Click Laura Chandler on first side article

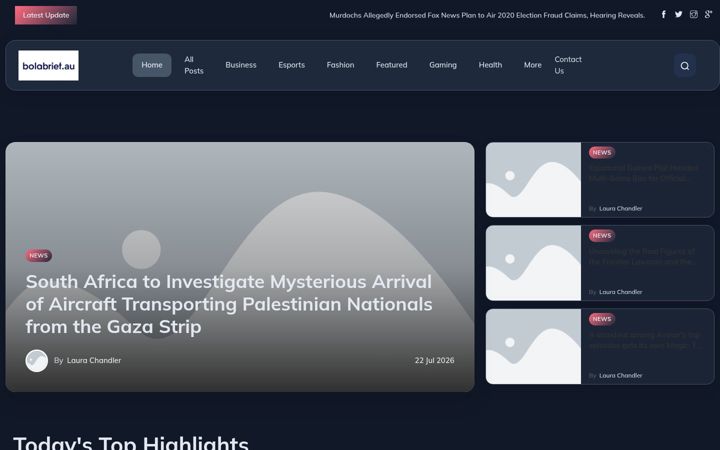point(620,208)
